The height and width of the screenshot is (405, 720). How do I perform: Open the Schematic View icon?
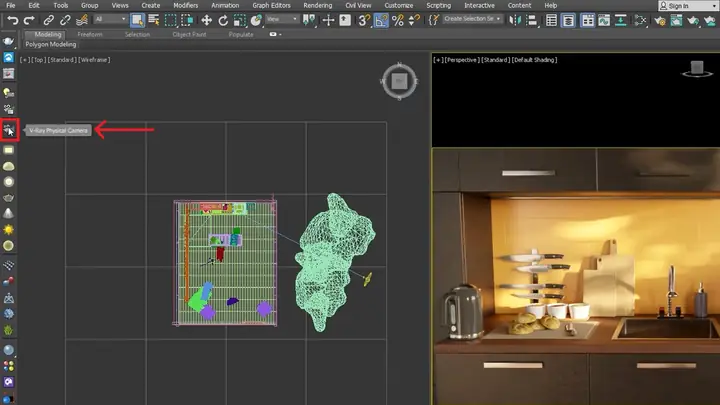point(620,20)
